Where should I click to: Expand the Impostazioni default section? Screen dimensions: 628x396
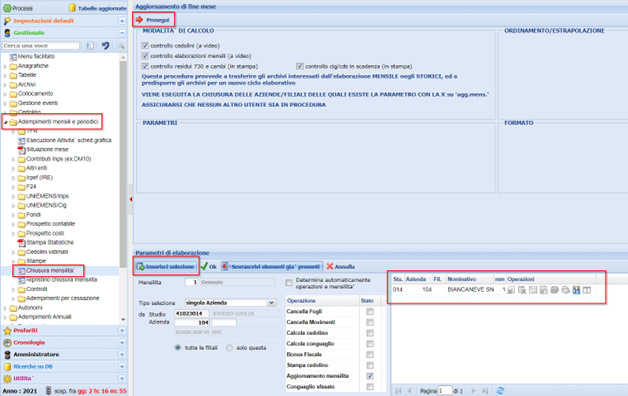point(122,21)
